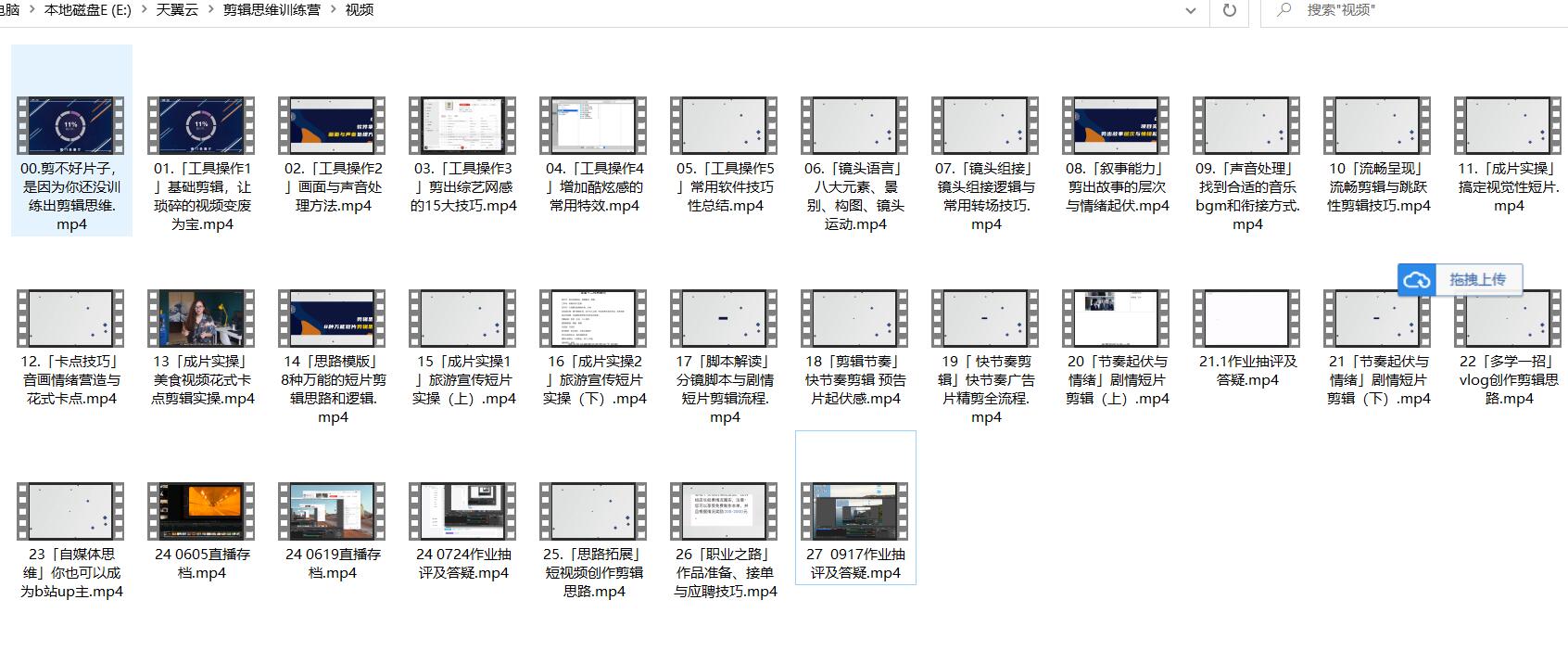Select the 01.「工具操作1」基础剪辑 video icon
Screen dimensions: 1568x651
point(201,125)
